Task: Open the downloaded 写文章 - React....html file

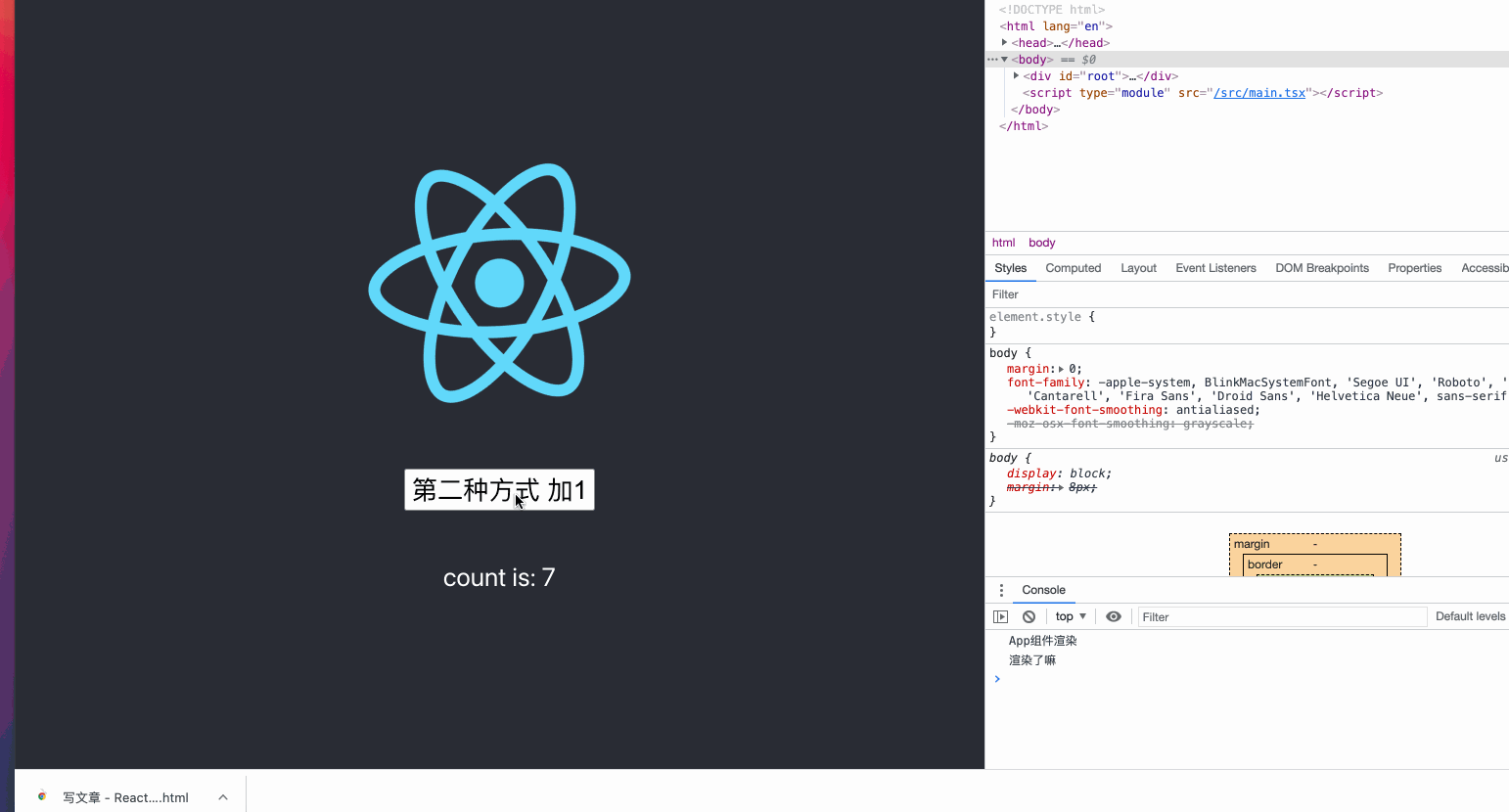Action: click(x=125, y=797)
